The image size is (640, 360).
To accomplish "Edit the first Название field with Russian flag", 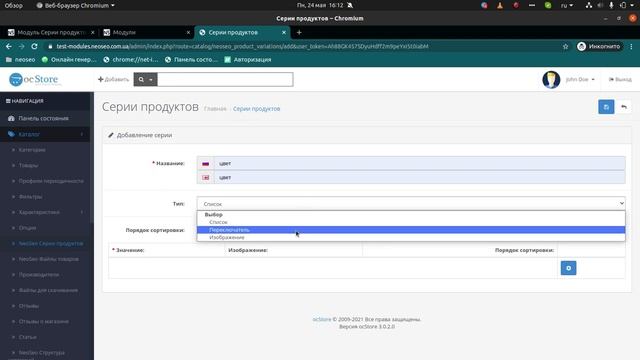I will click(x=420, y=163).
